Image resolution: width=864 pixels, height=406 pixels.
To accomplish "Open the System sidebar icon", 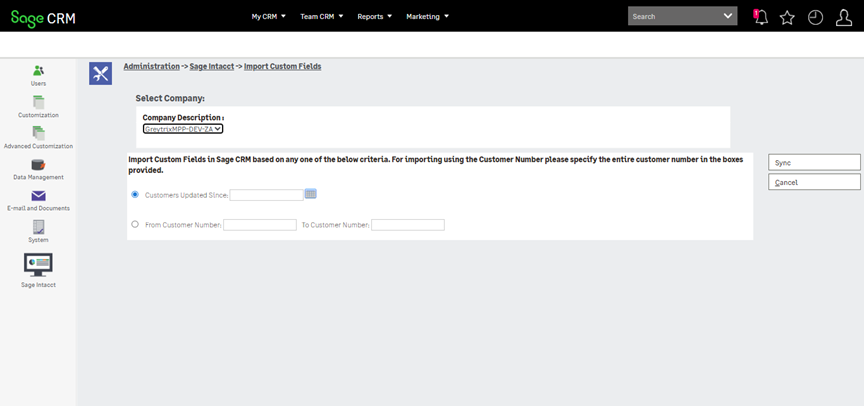I will (x=38, y=227).
